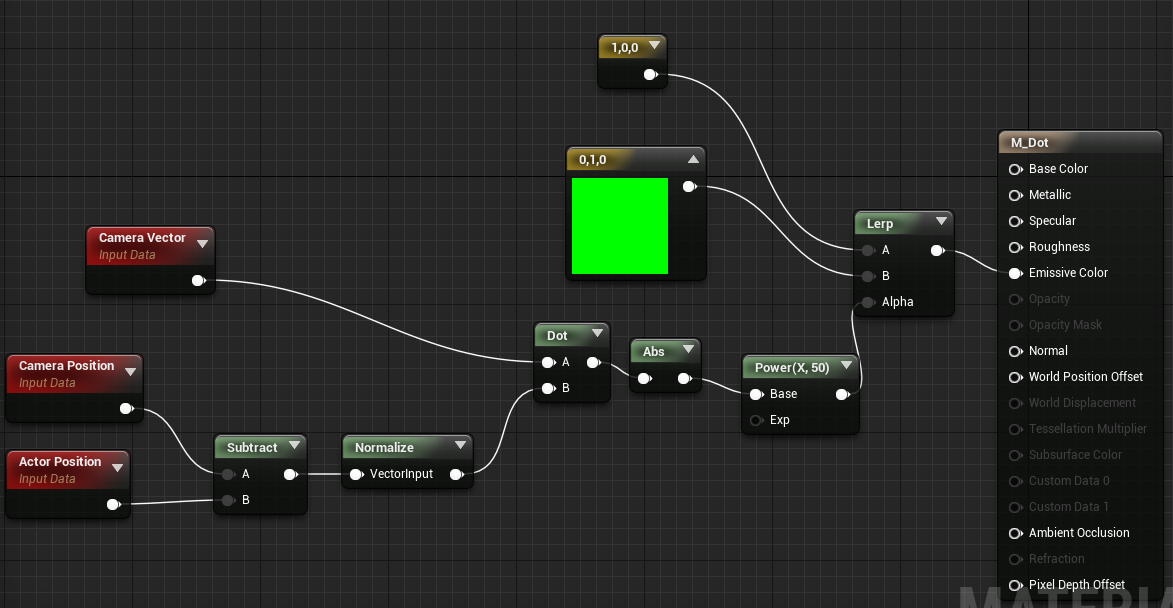1173x608 pixels.
Task: Click the Subtract node B input pin
Action: [x=229, y=500]
